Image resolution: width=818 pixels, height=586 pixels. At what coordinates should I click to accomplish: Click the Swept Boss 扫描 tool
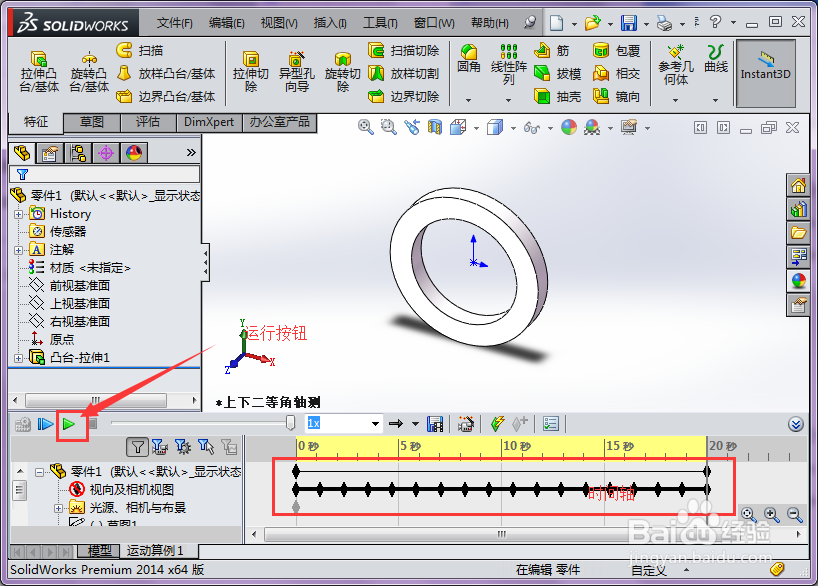pyautogui.click(x=139, y=51)
